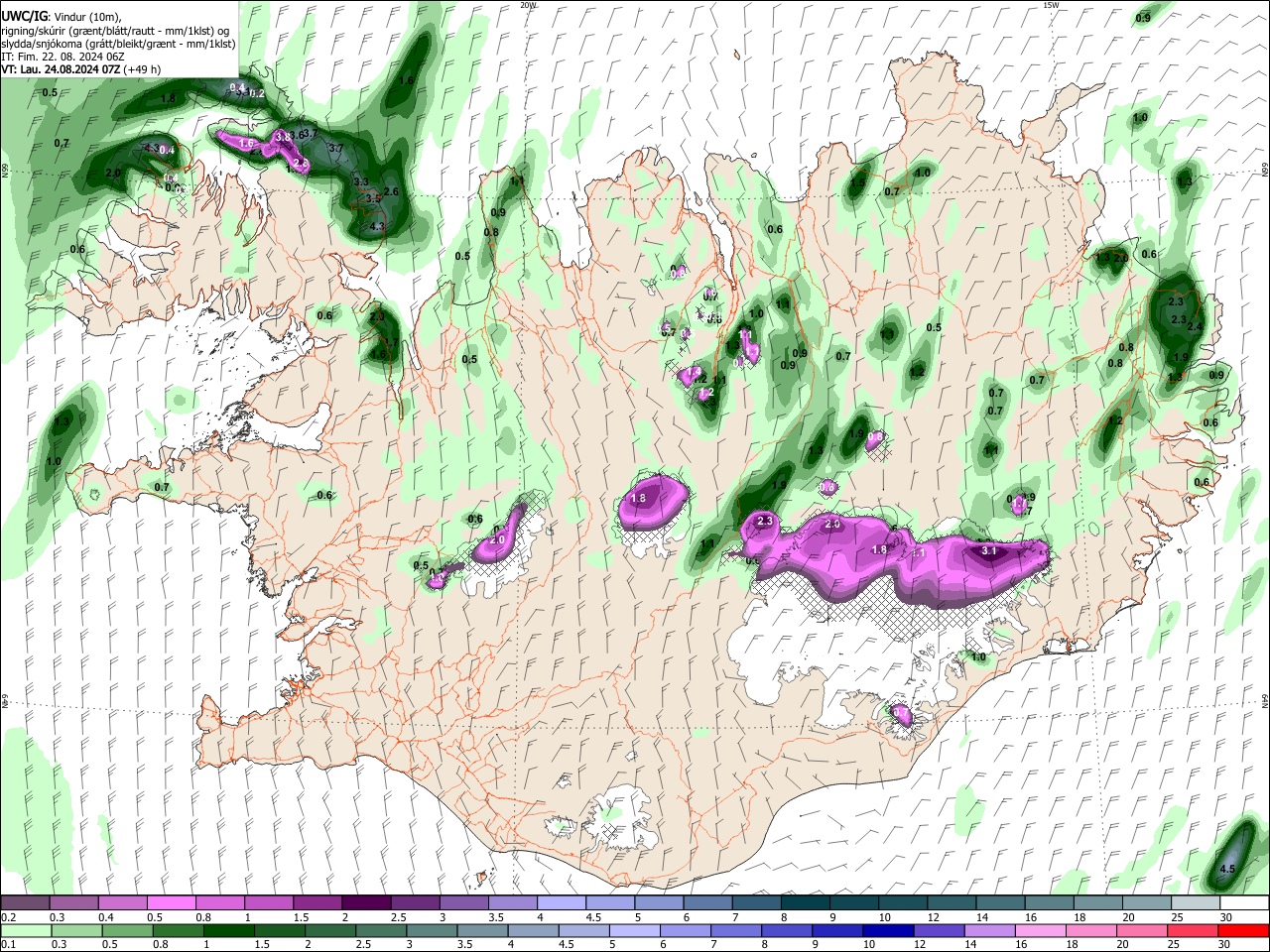Screen dimensions: 1270x952
Task: Pick the light pink 16 swatch in rain legend
Action: [x=1041, y=930]
